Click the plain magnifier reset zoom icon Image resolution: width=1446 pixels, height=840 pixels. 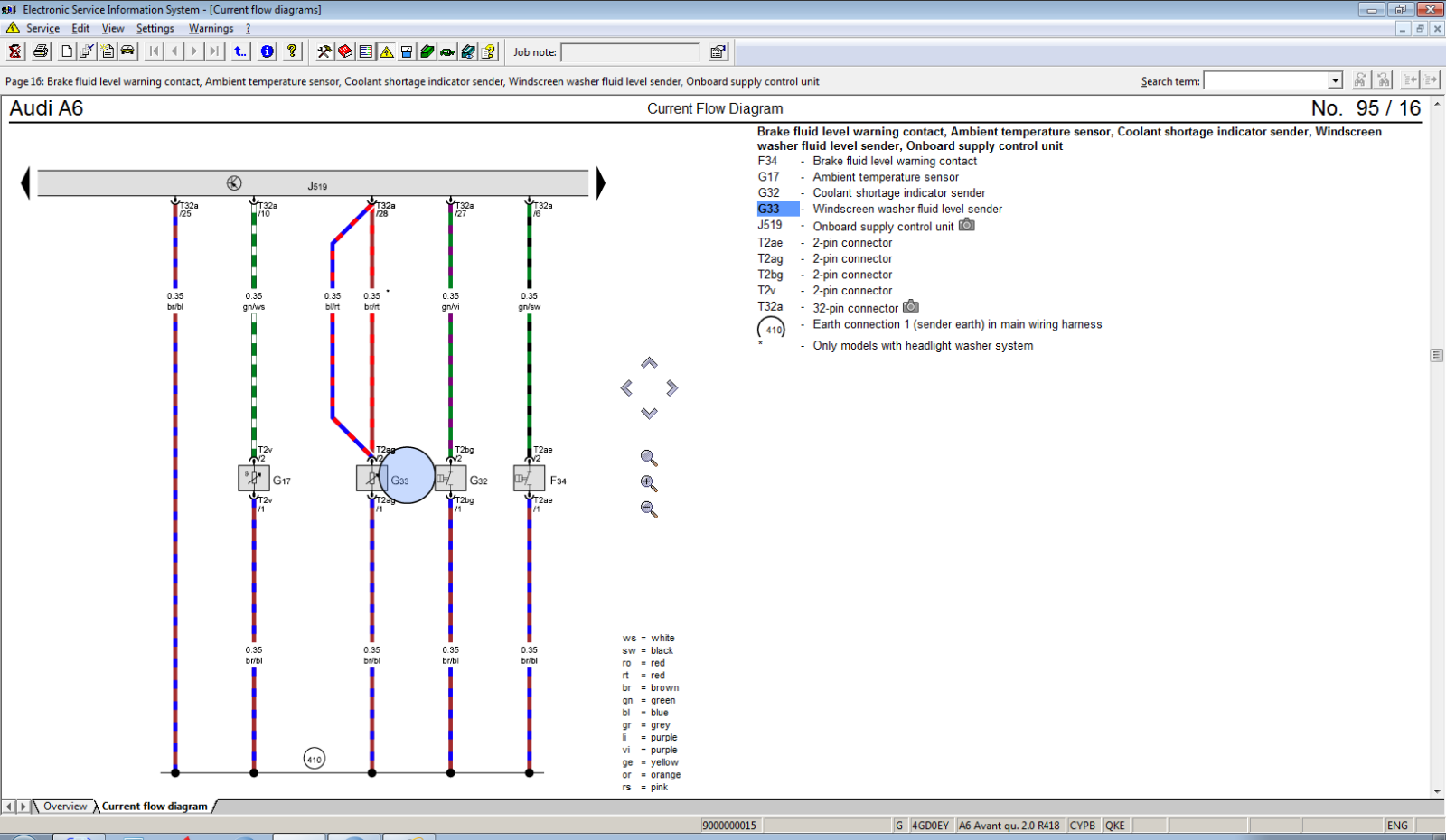(x=649, y=458)
